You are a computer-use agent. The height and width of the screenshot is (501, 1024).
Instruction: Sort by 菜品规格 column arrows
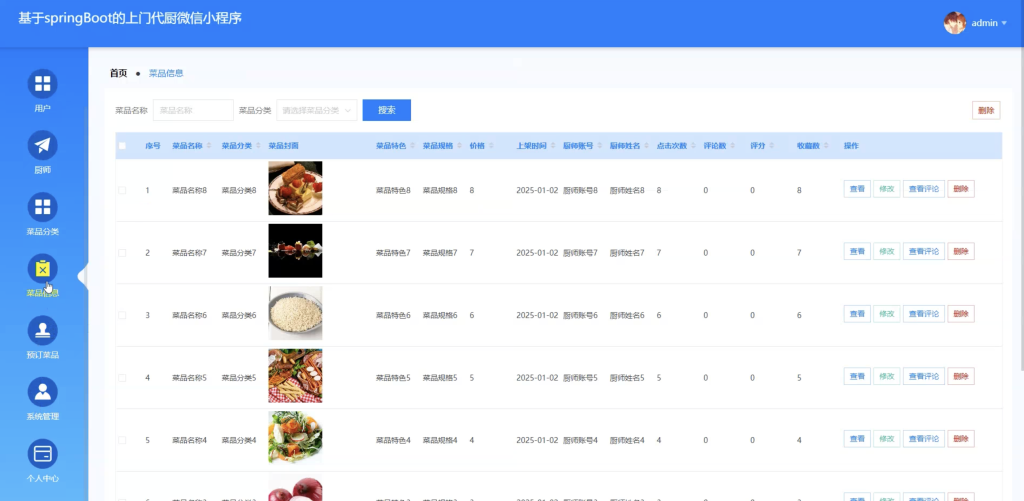tap(459, 146)
